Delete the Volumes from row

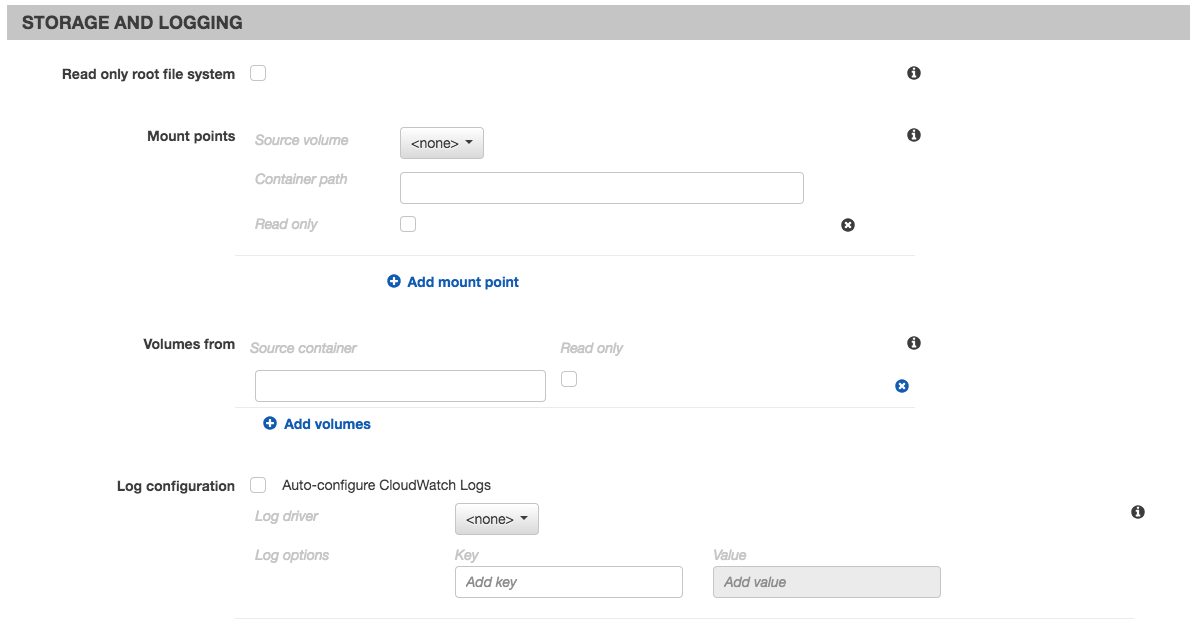pos(902,386)
